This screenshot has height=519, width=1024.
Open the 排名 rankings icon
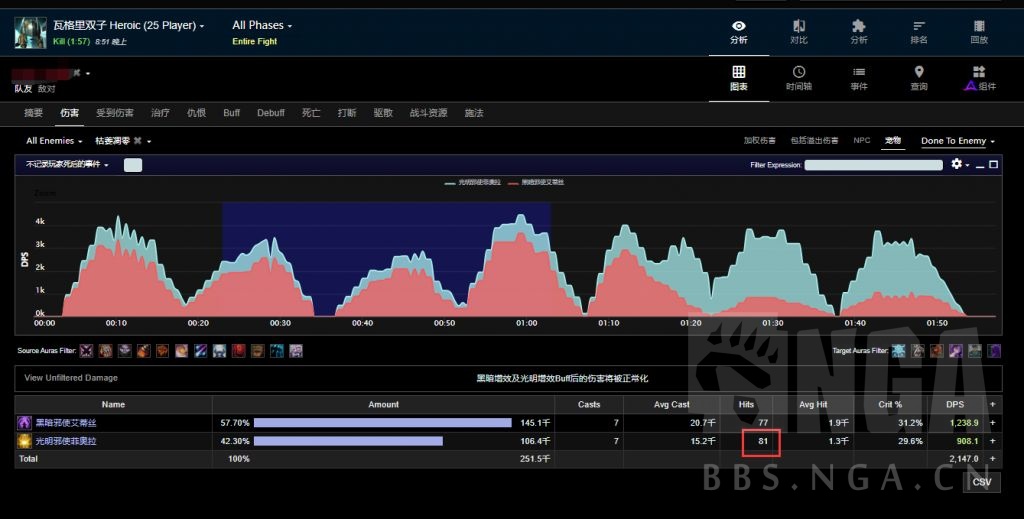pyautogui.click(x=919, y=31)
